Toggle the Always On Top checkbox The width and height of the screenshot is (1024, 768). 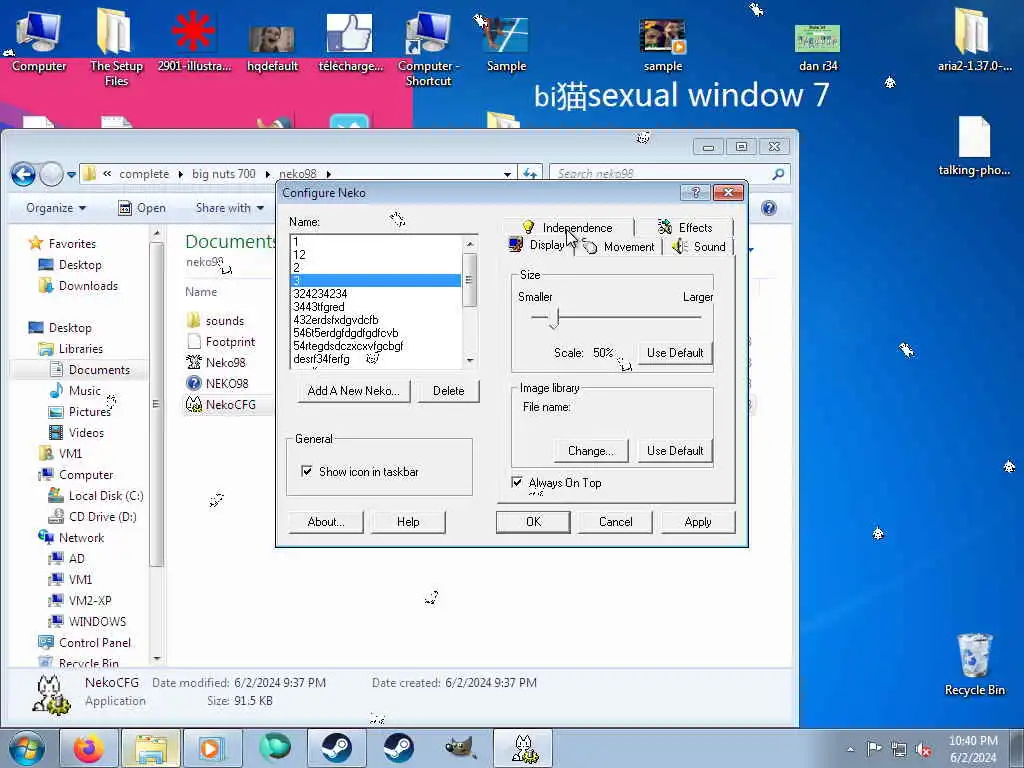coord(517,482)
